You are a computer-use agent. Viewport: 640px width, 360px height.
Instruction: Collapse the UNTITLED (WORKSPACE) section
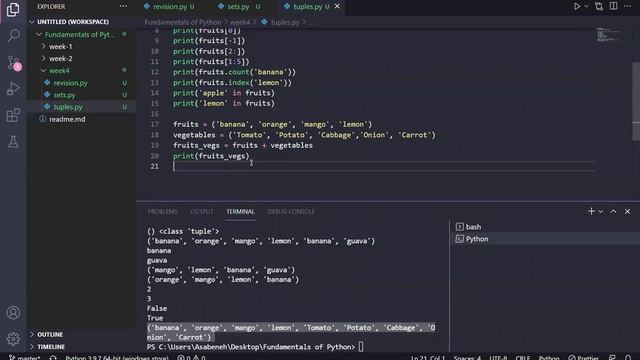82,22
